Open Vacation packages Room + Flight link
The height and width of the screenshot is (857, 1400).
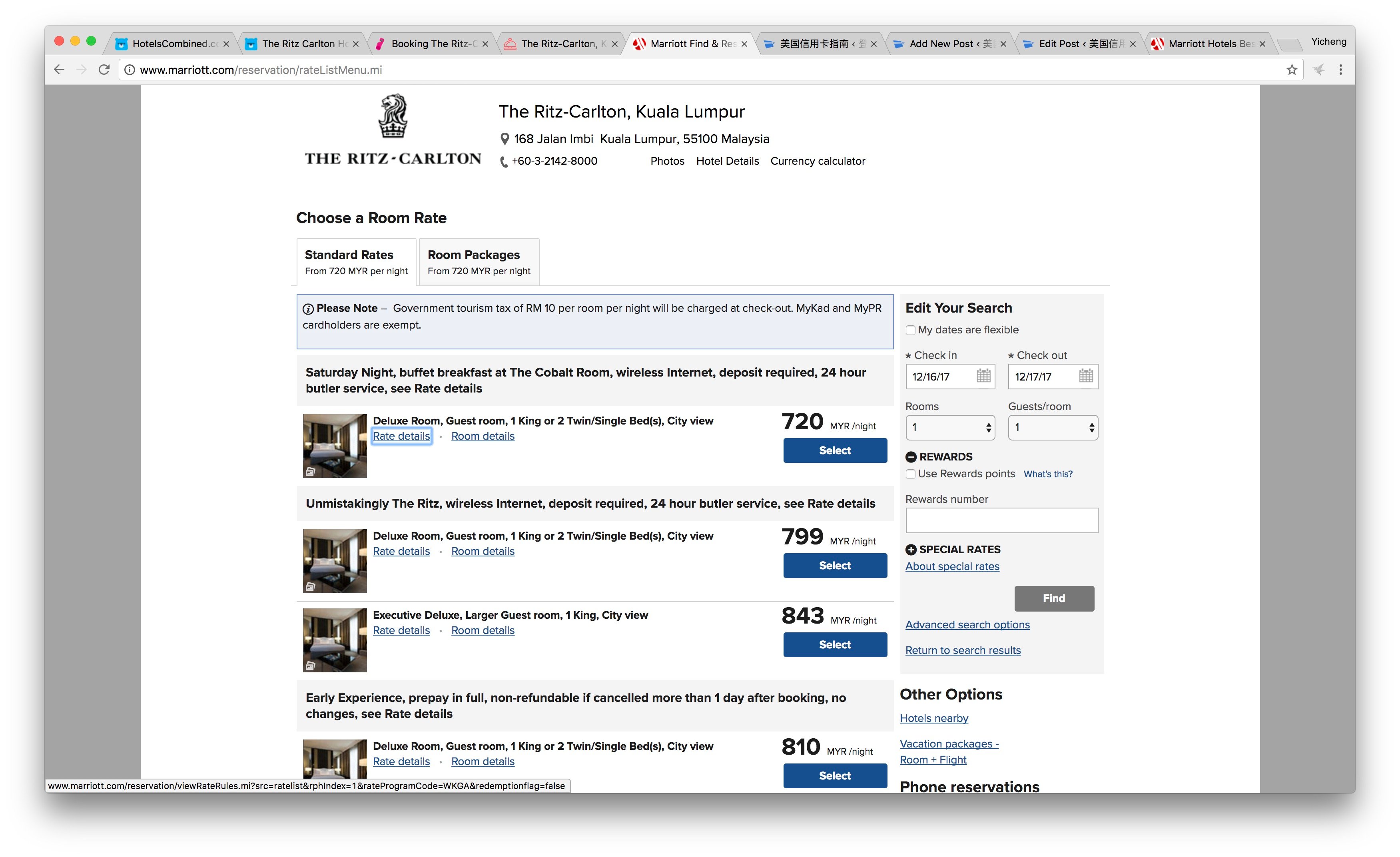(x=949, y=752)
